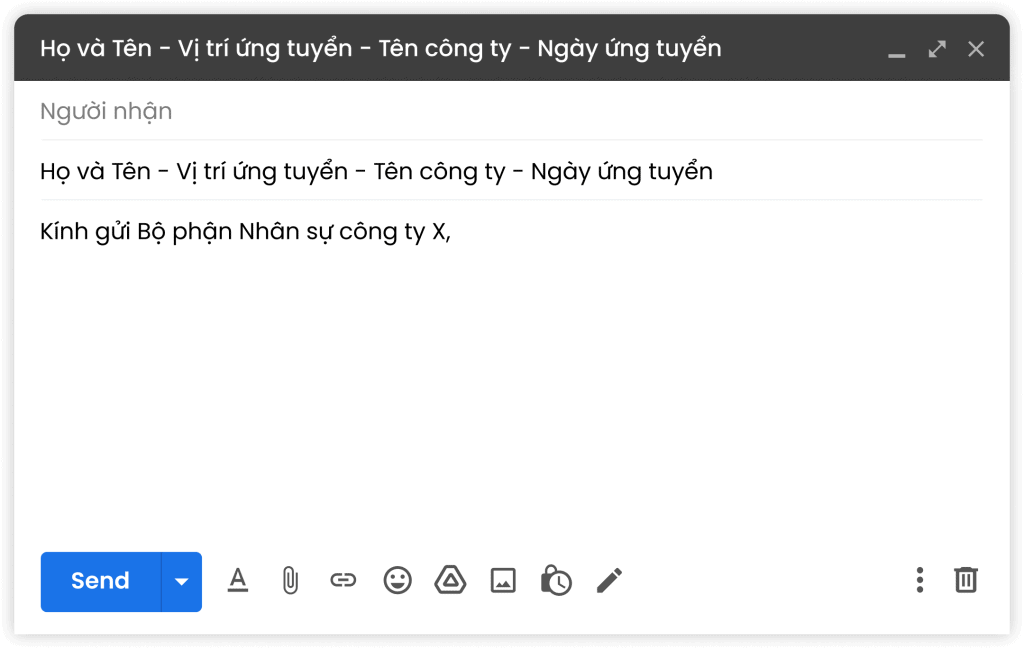Attach a file with the paperclip icon
Screen dimensions: 1024x649
click(290, 580)
